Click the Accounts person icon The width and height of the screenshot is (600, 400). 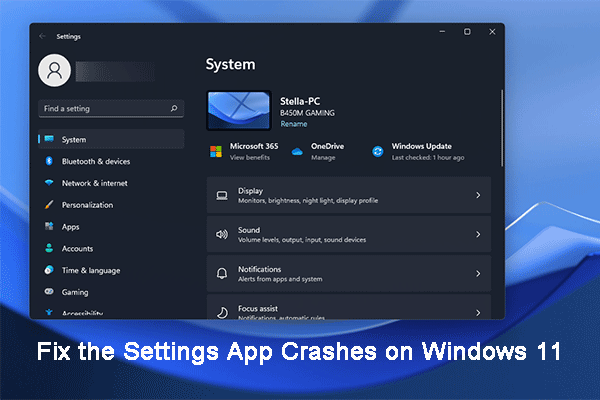(x=49, y=248)
